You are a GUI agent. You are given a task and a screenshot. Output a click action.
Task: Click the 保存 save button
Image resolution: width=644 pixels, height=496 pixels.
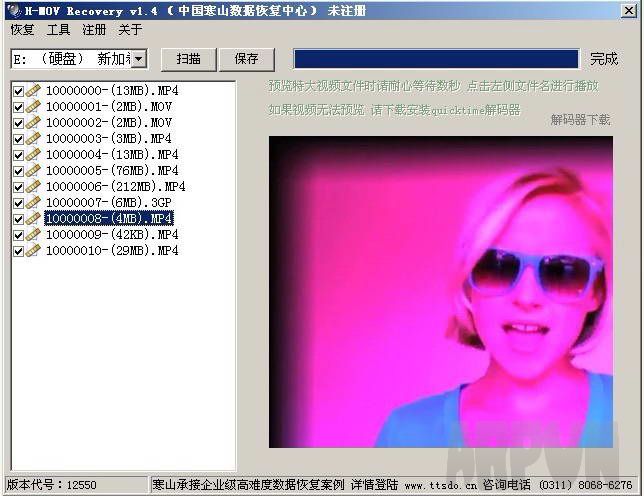(246, 59)
